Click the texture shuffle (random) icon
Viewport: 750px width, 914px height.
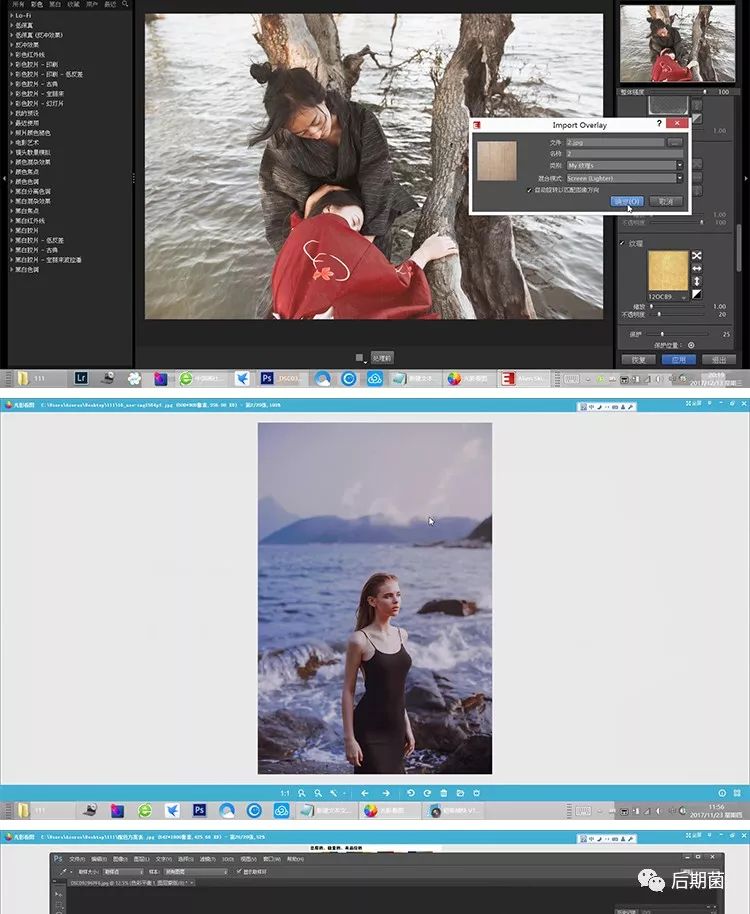click(x=697, y=256)
